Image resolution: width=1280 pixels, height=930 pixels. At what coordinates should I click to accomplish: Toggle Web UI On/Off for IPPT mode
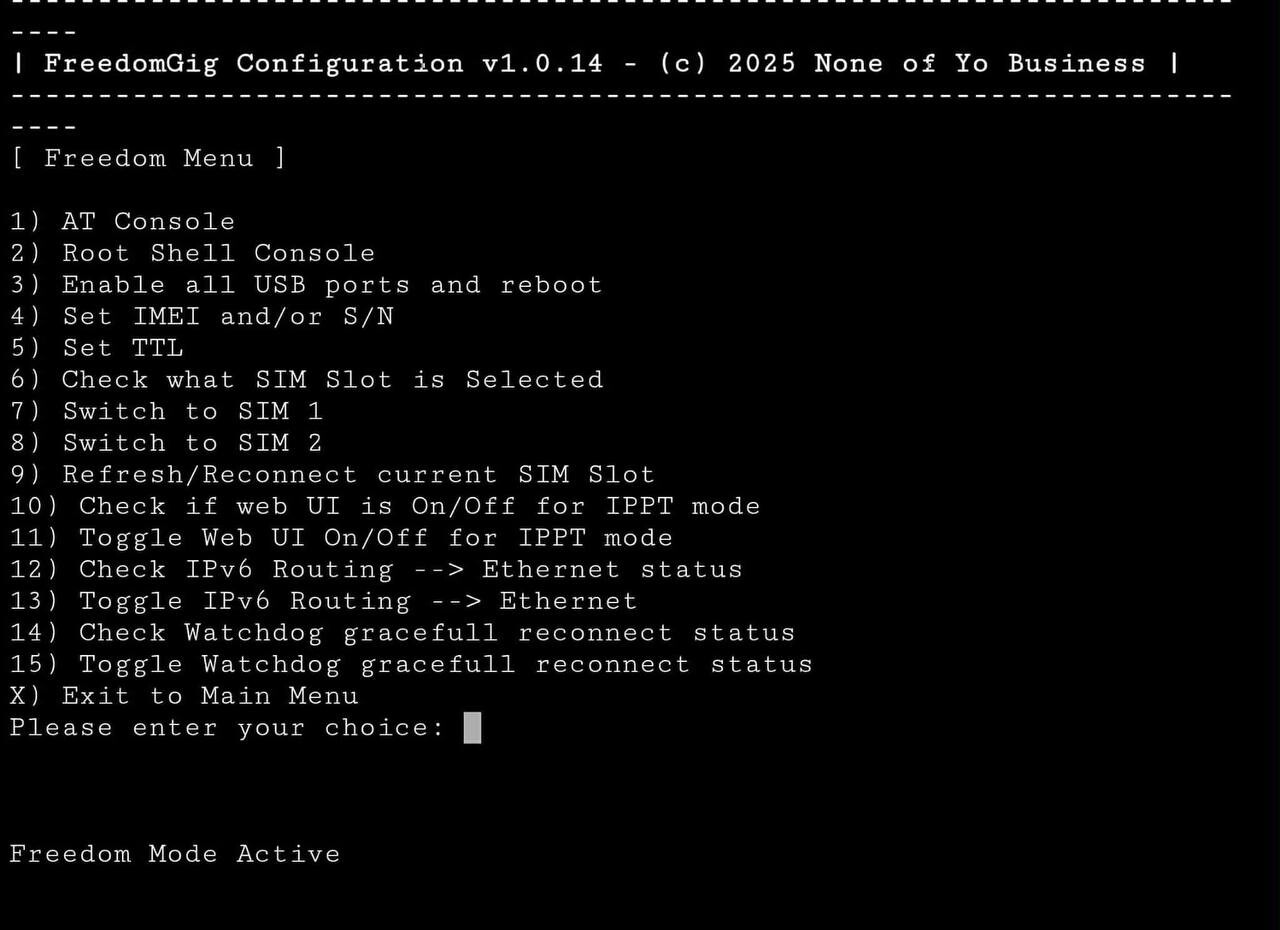coord(341,538)
